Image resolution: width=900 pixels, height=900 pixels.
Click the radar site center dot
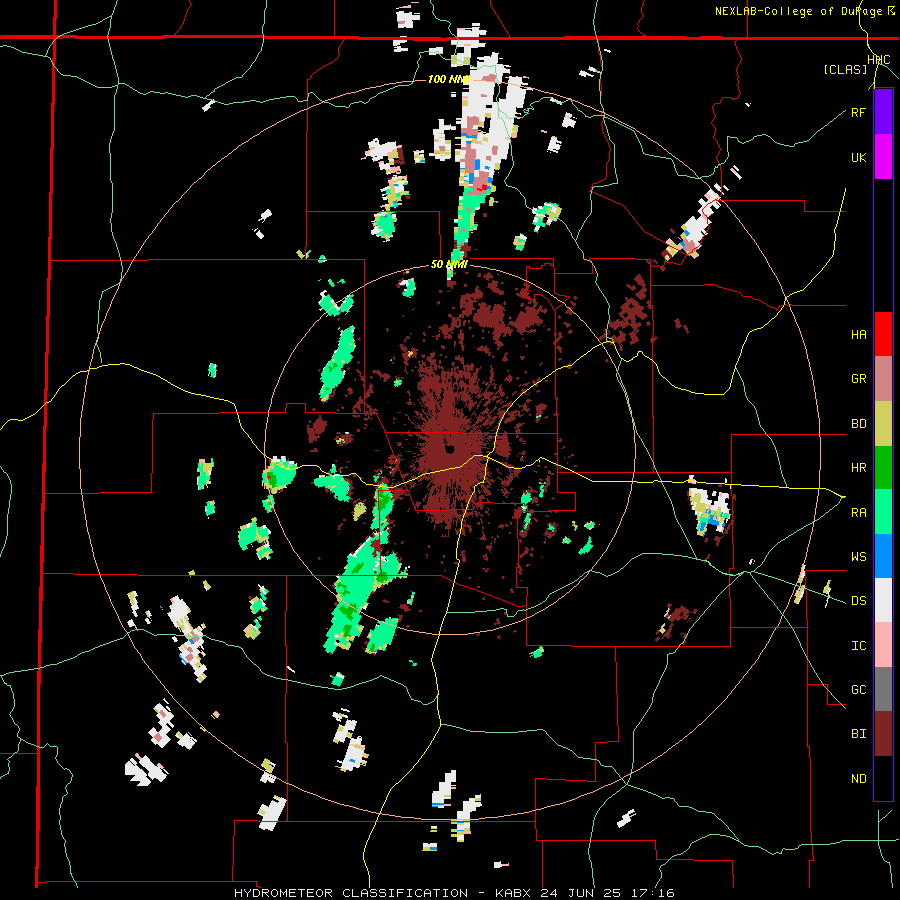click(450, 449)
